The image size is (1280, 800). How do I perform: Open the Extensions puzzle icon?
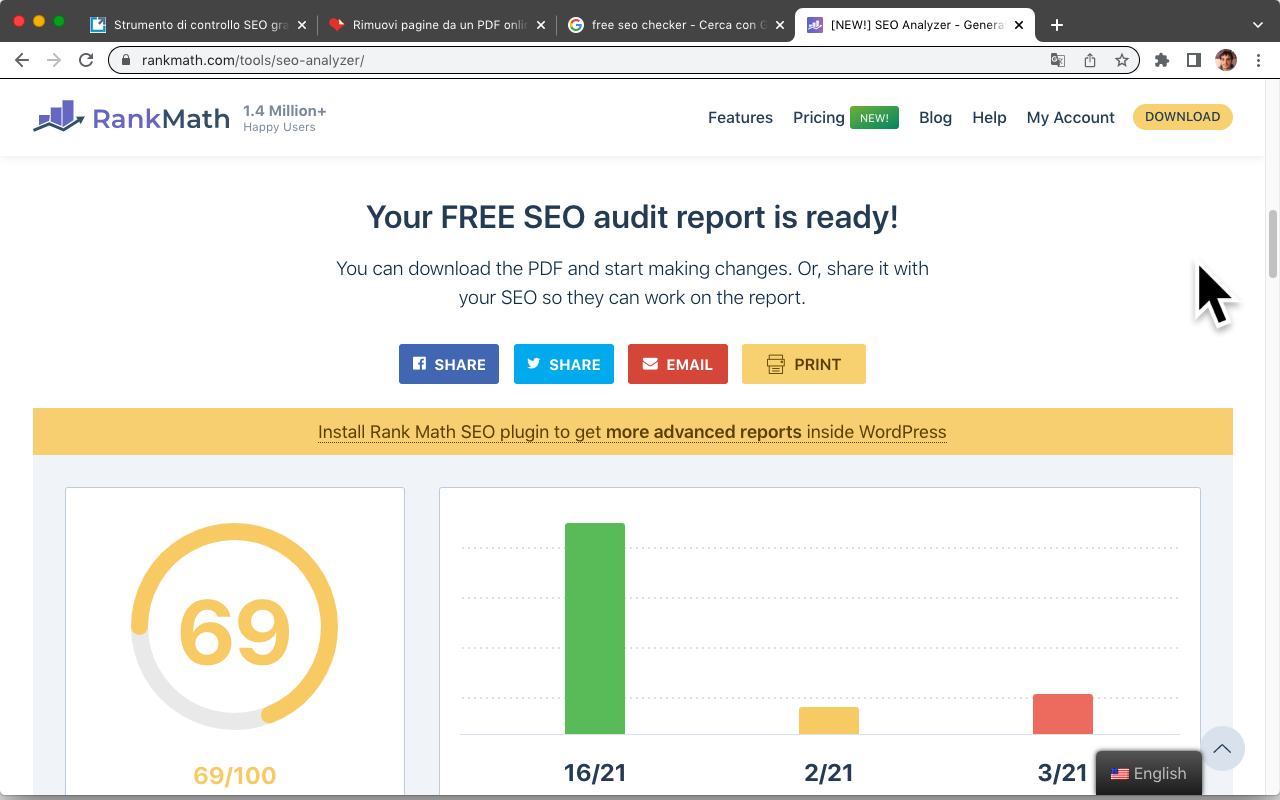coord(1161,60)
